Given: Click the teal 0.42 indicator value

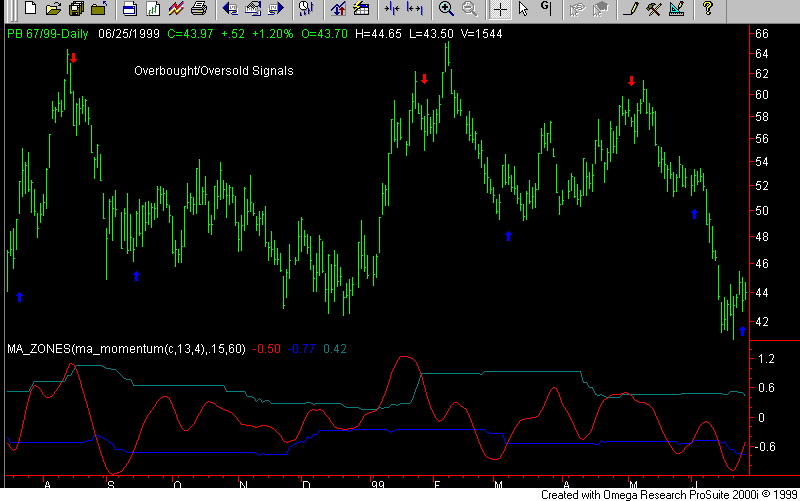Looking at the screenshot, I should coord(335,349).
